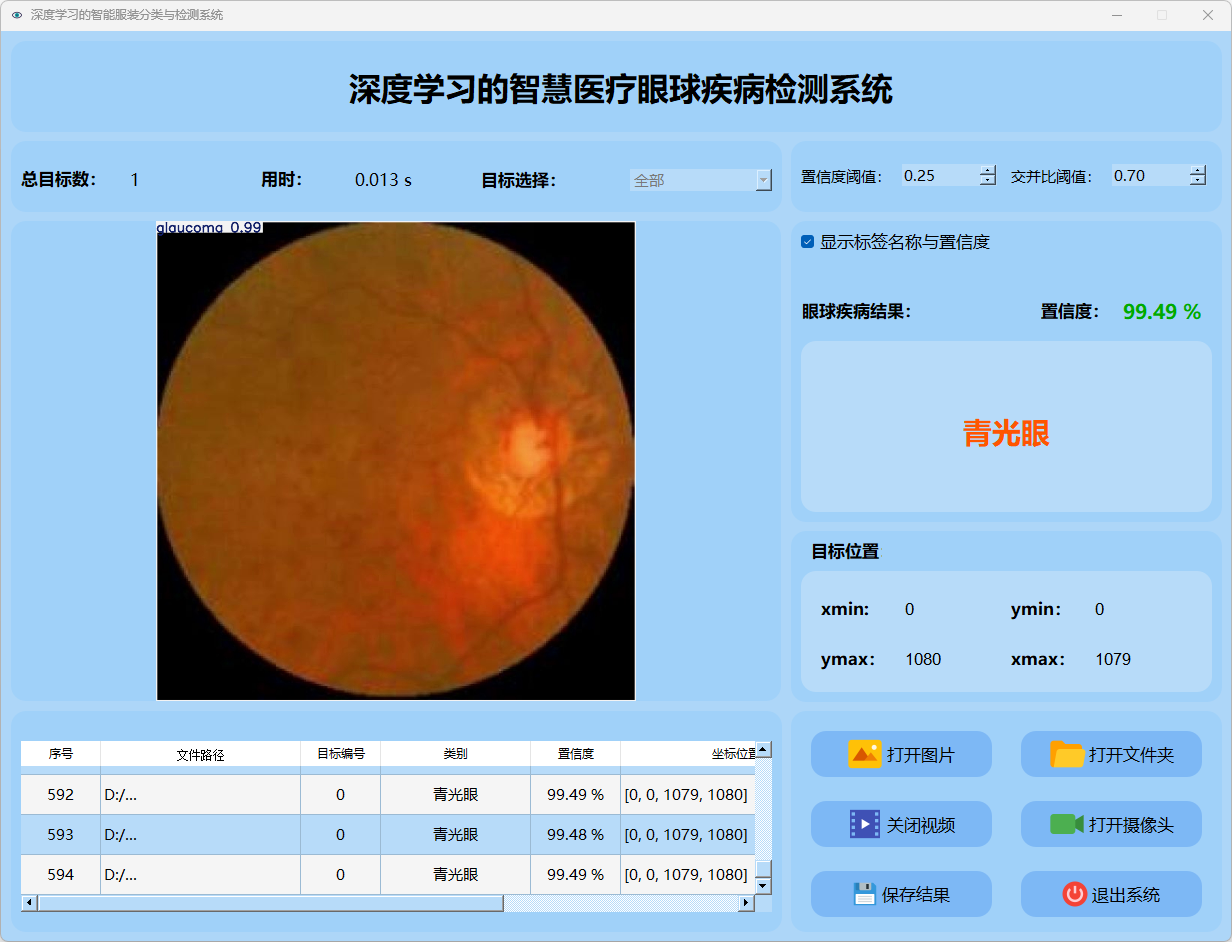This screenshot has height=942, width=1232.
Task: Click the 交并比阈值 input field 0.70
Action: [x=1150, y=175]
